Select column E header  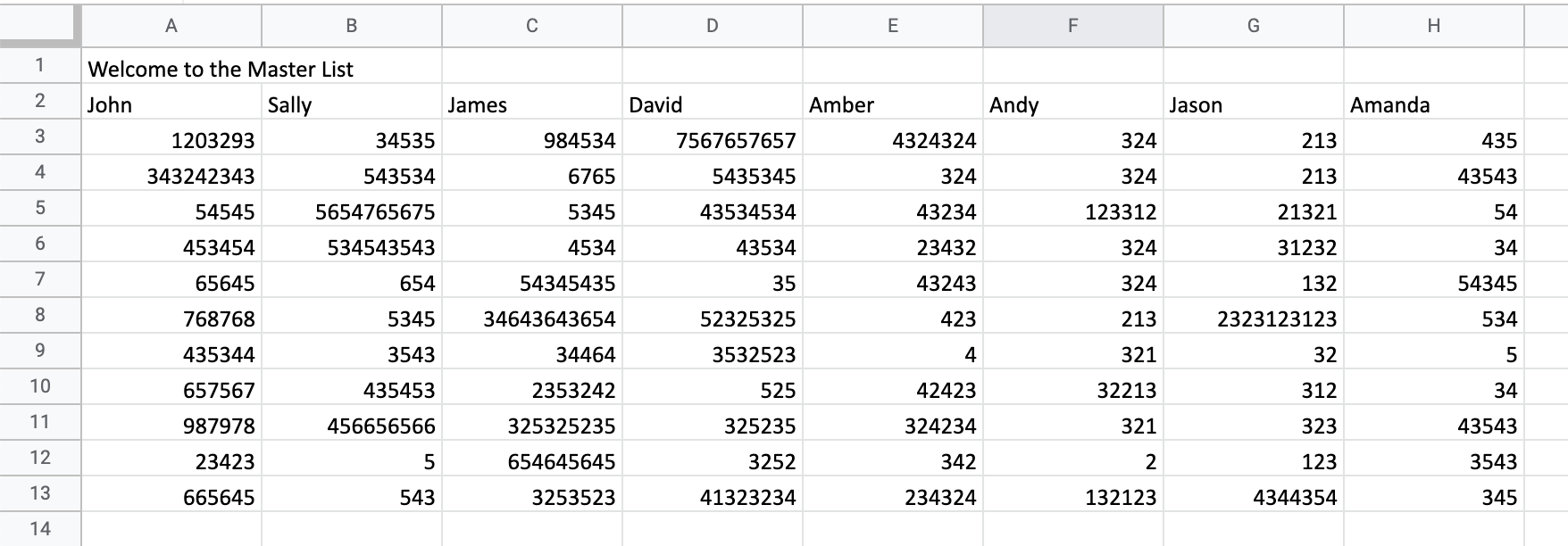pos(893,26)
